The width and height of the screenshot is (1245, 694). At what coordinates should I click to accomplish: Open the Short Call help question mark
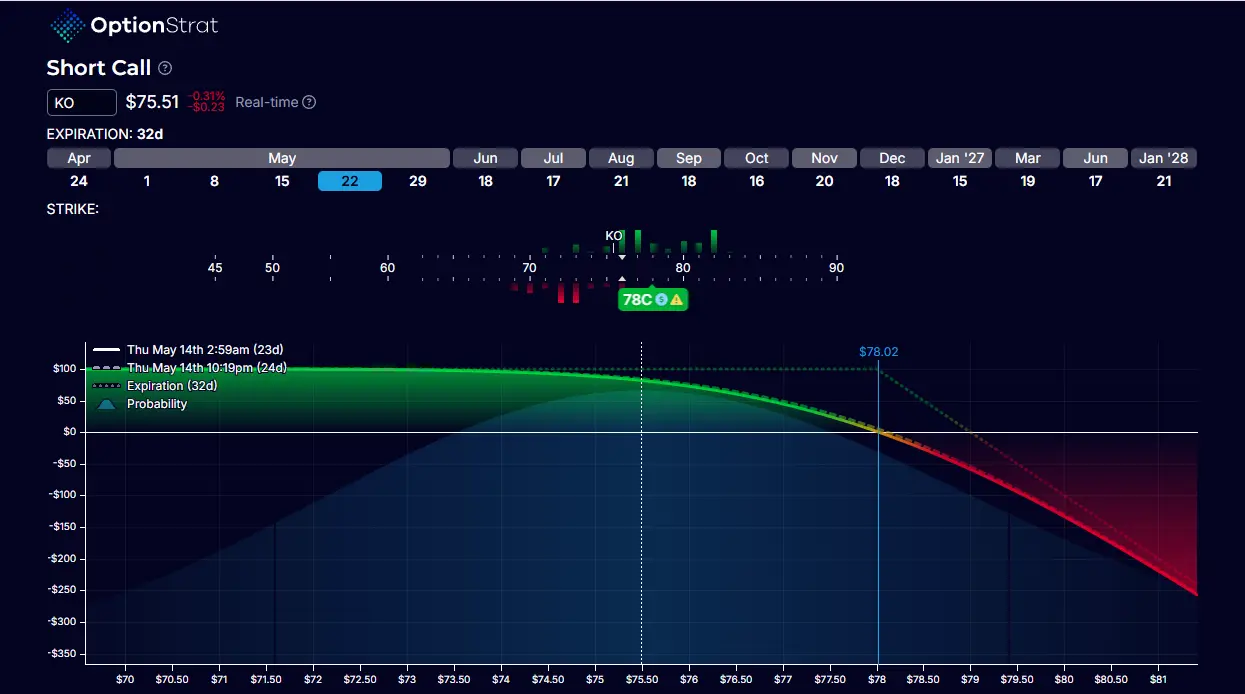click(165, 68)
